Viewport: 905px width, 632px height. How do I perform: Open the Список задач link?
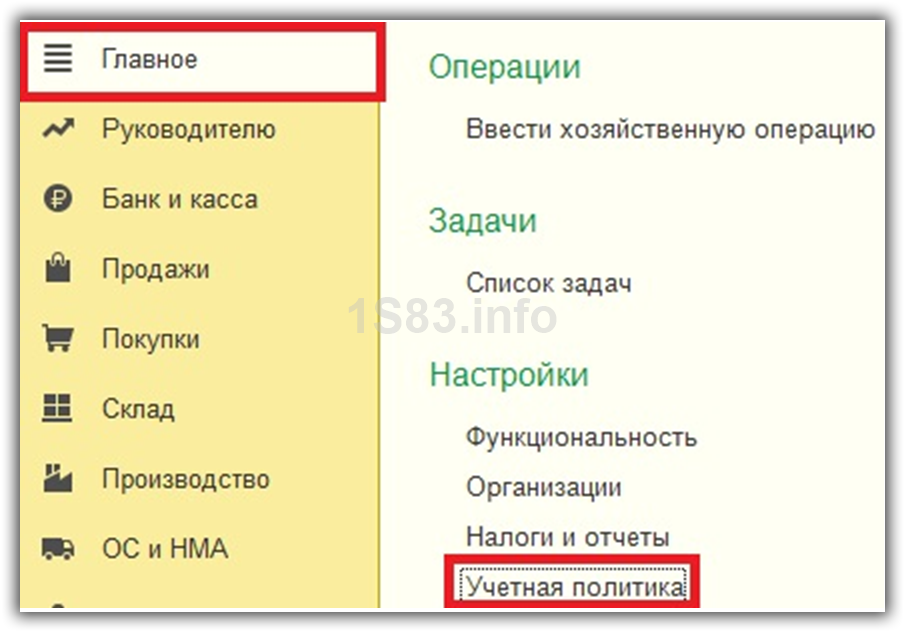point(548,283)
